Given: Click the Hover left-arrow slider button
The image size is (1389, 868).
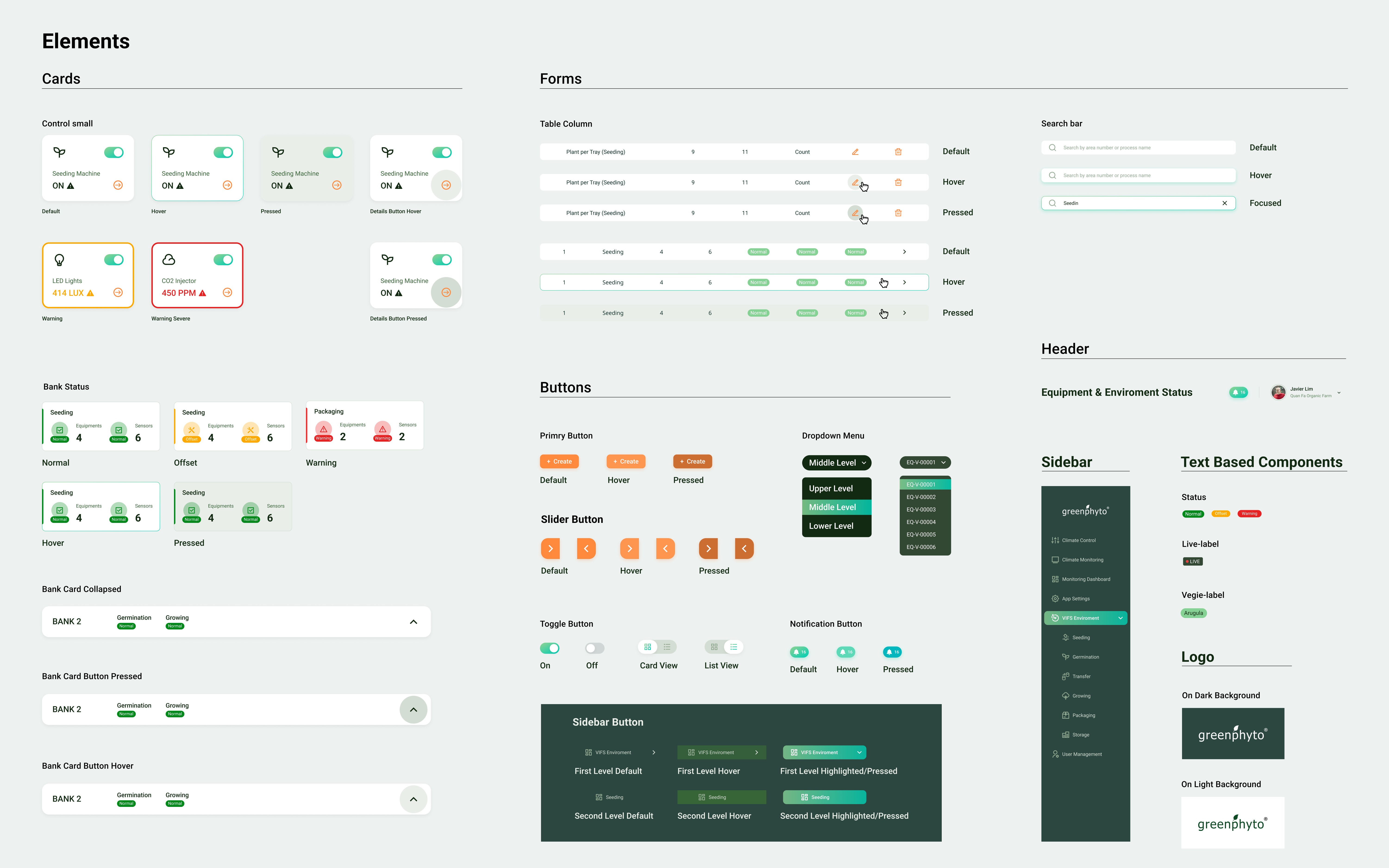Looking at the screenshot, I should coord(665,549).
